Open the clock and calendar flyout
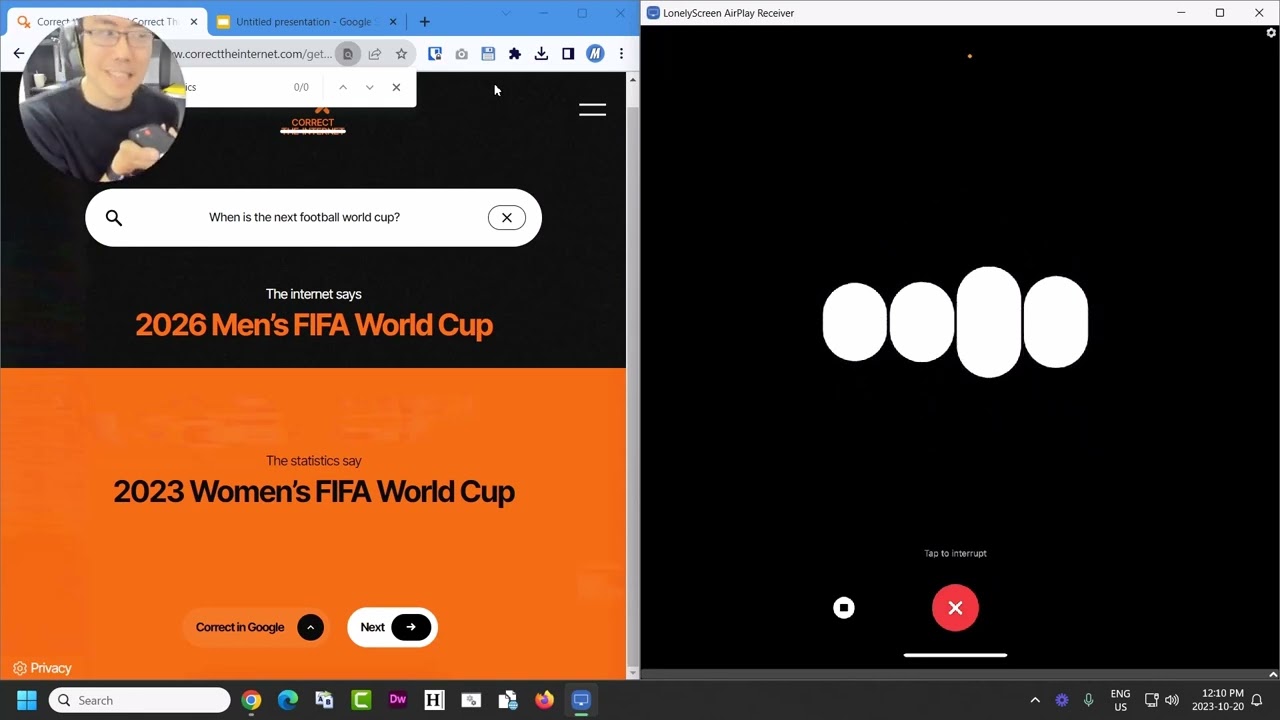This screenshot has height=720, width=1280. coord(1217,700)
